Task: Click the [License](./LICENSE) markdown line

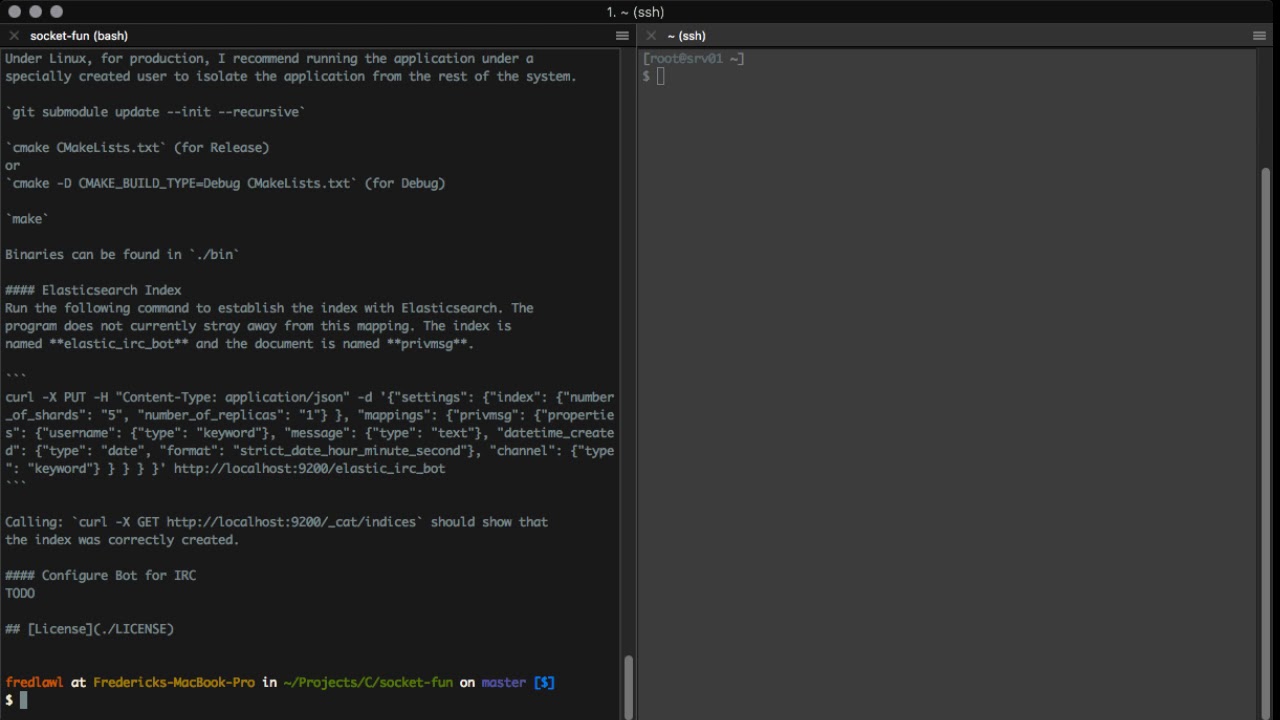Action: pyautogui.click(x=90, y=629)
